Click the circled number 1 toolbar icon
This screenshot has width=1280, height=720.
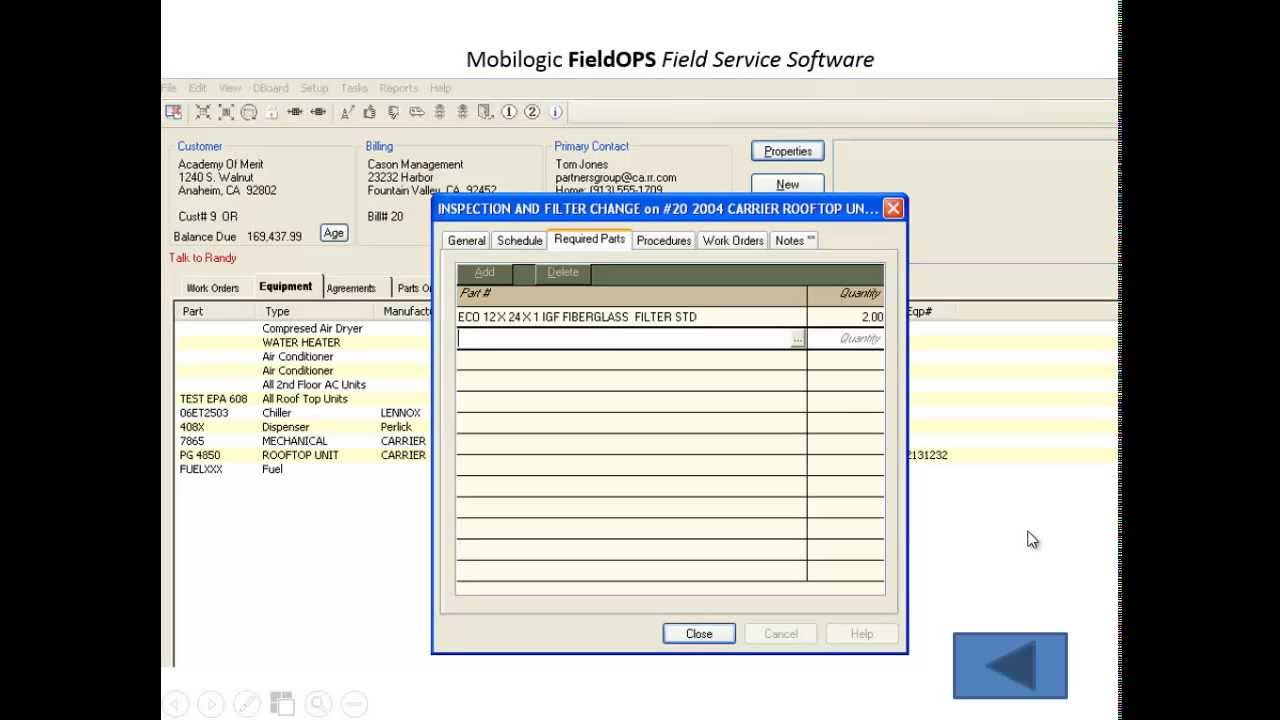[509, 112]
